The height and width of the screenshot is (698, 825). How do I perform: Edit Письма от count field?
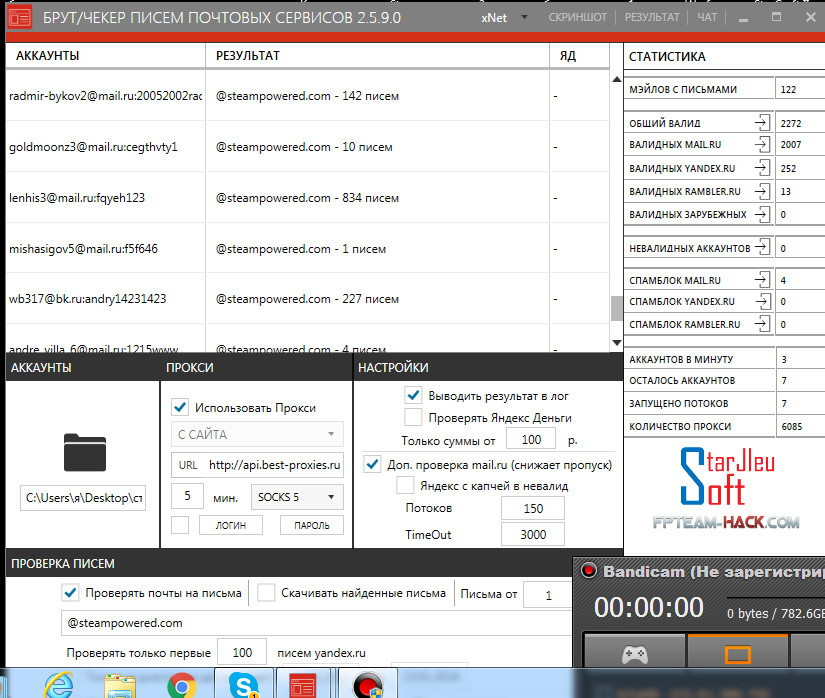pos(548,595)
